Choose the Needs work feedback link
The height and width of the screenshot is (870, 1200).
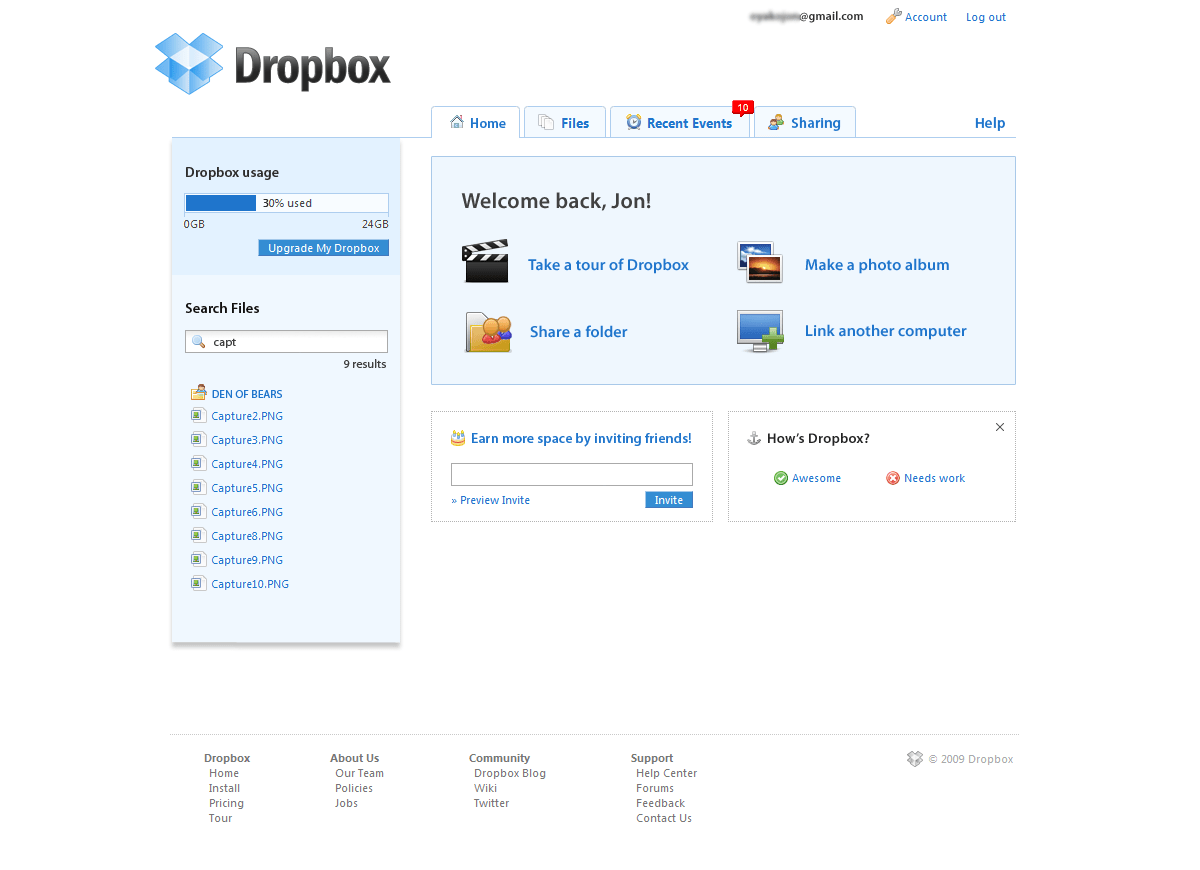pyautogui.click(x=934, y=478)
